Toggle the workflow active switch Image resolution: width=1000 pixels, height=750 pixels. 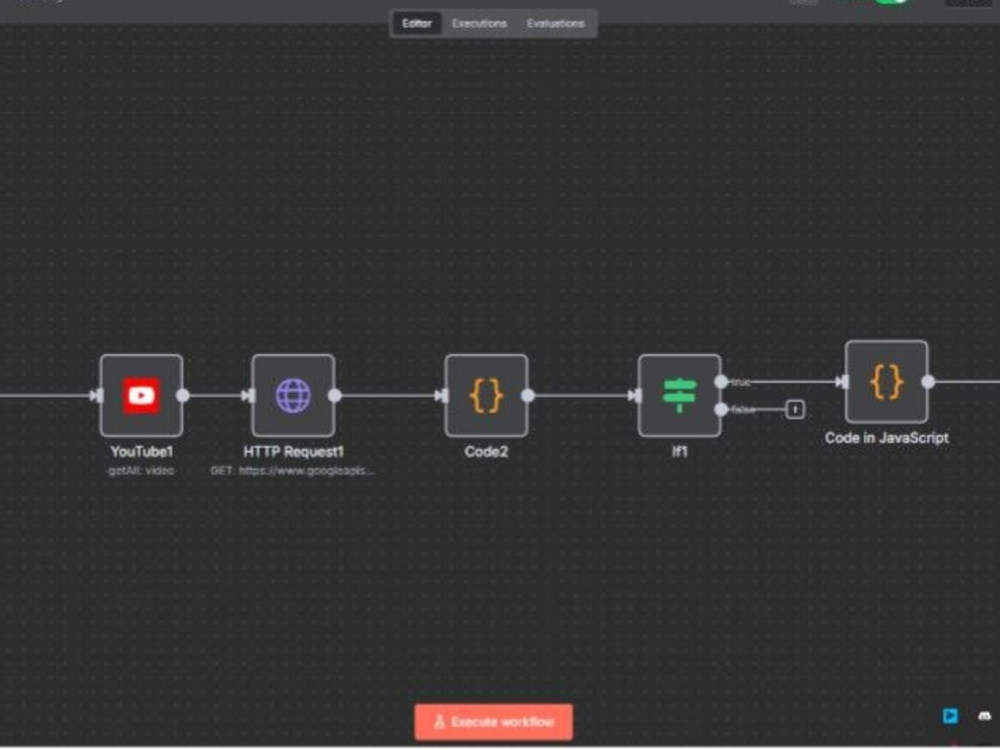pyautogui.click(x=892, y=2)
